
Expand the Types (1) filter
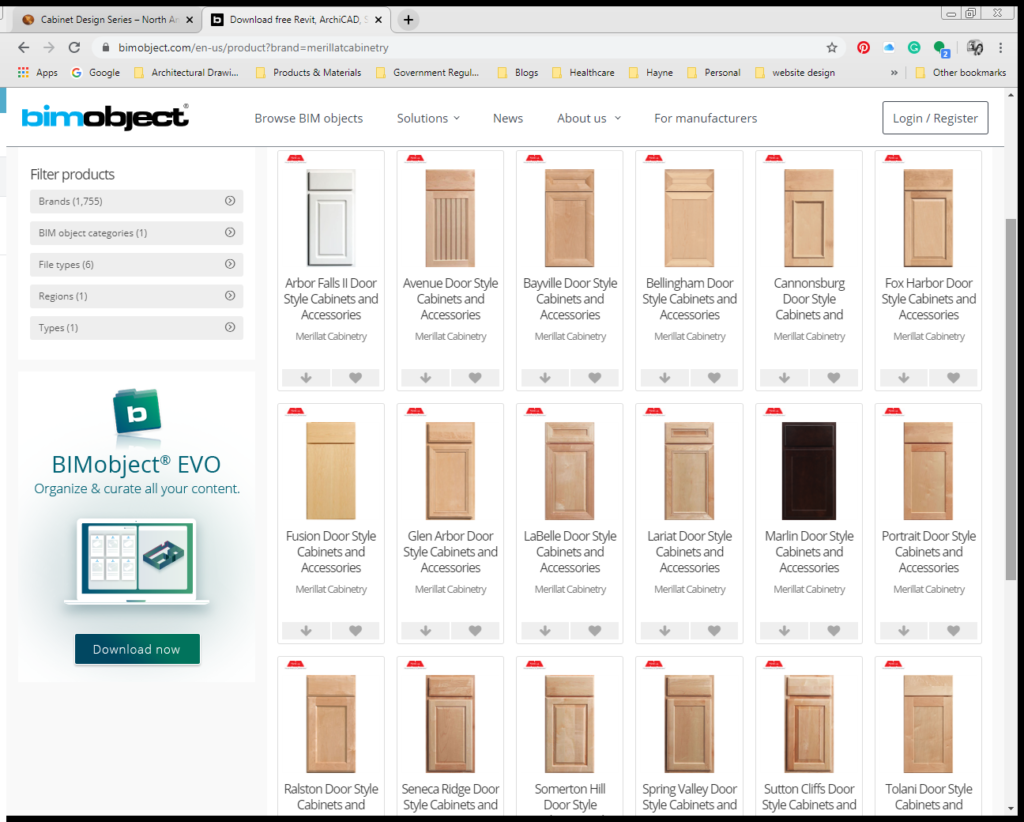point(136,328)
